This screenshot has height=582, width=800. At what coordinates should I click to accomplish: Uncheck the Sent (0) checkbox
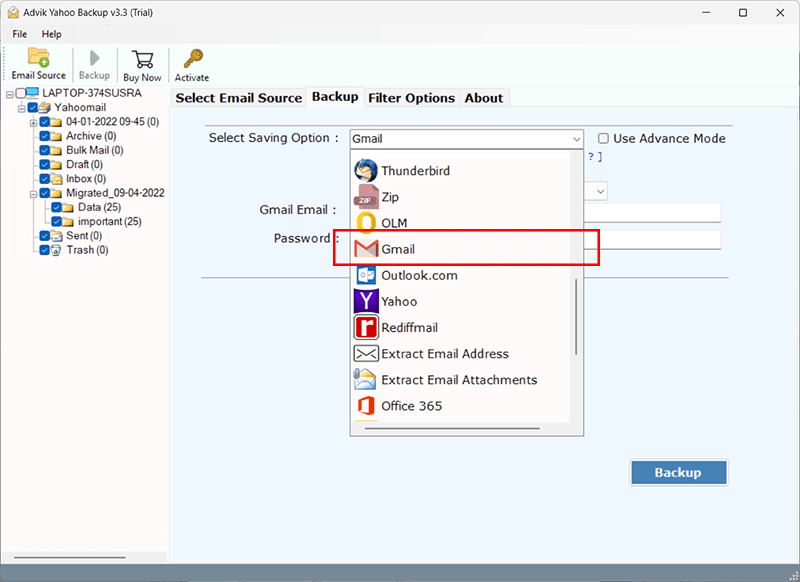(45, 236)
